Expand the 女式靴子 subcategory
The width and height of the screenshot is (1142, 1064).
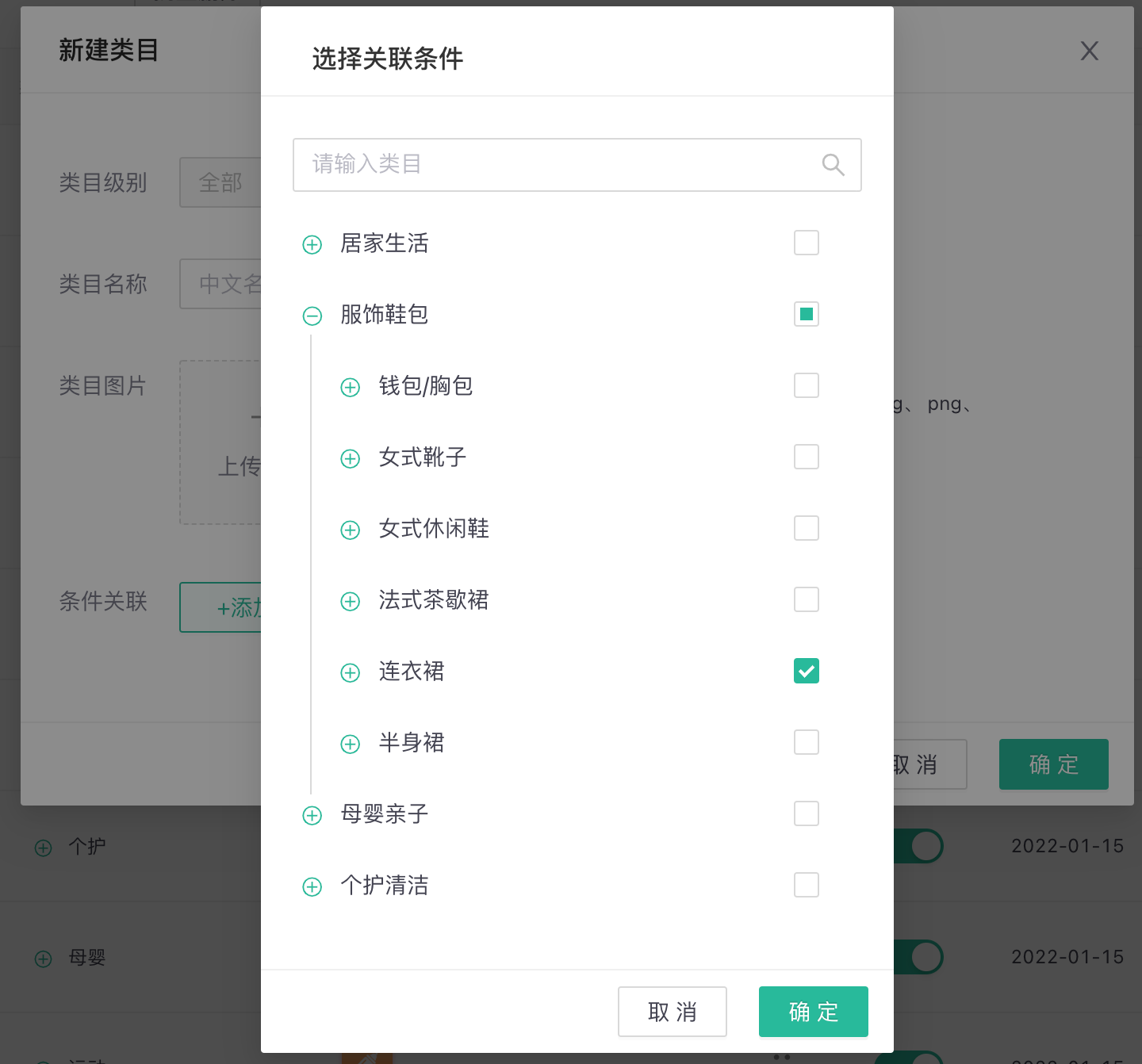(x=351, y=458)
